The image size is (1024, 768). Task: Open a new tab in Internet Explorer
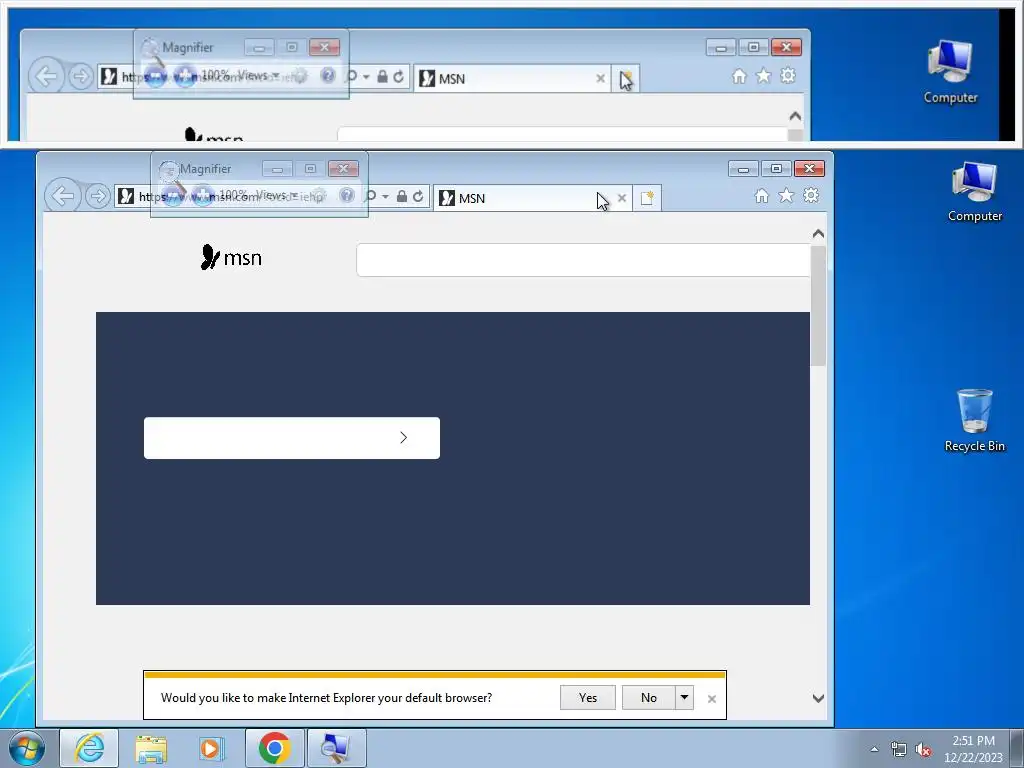point(647,198)
